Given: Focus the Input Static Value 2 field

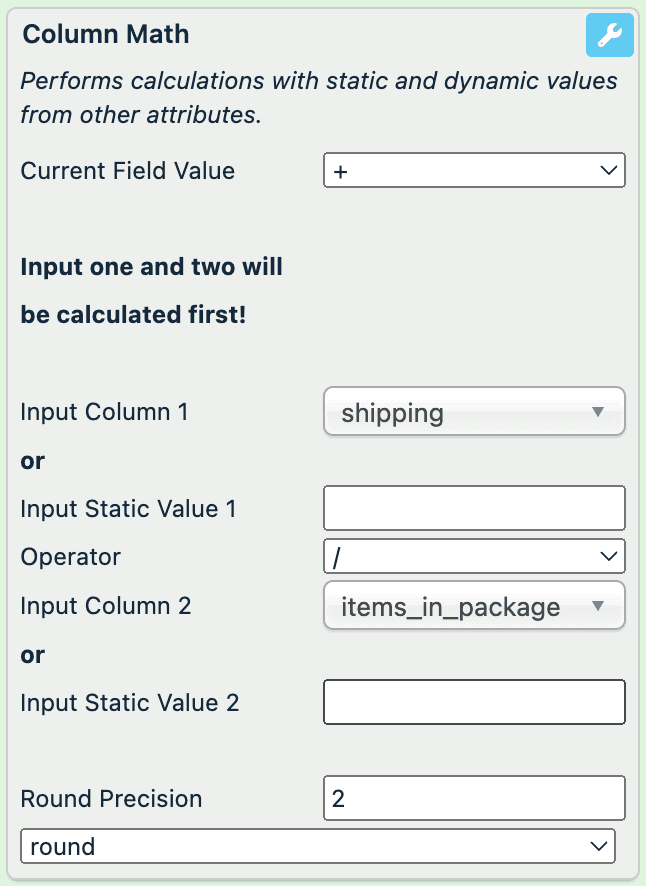Looking at the screenshot, I should pyautogui.click(x=474, y=702).
